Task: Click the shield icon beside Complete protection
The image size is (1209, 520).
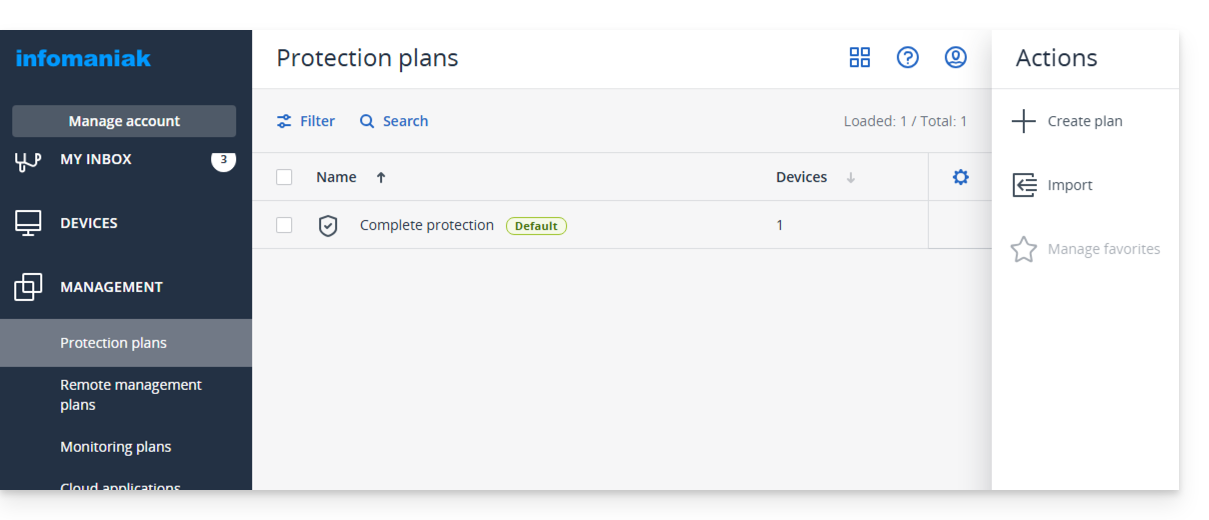Action: [328, 226]
